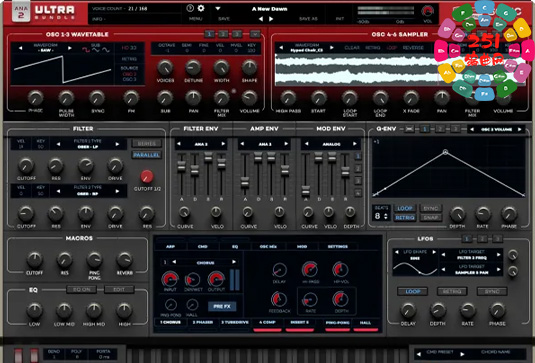
Task: Click the EQ EDIT button
Action: click(119, 290)
